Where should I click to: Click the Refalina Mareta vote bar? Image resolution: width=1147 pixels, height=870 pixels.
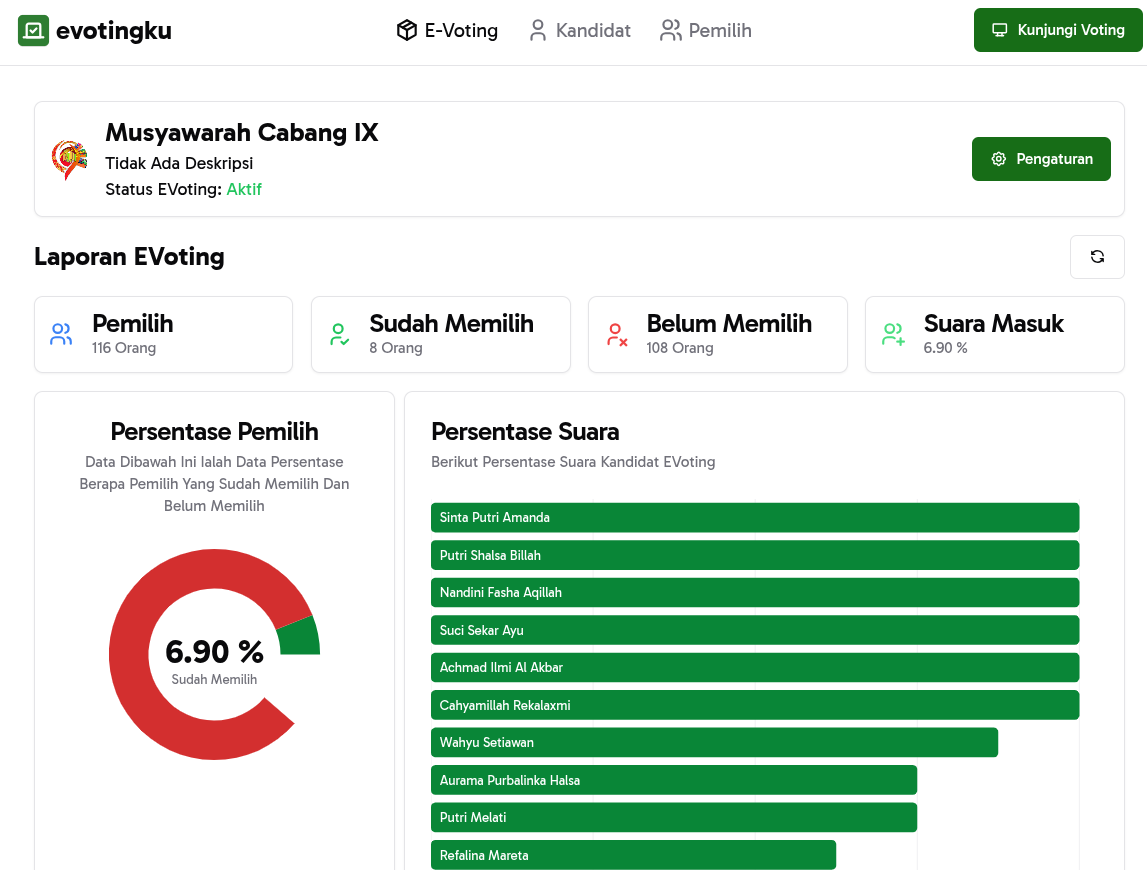pos(633,855)
